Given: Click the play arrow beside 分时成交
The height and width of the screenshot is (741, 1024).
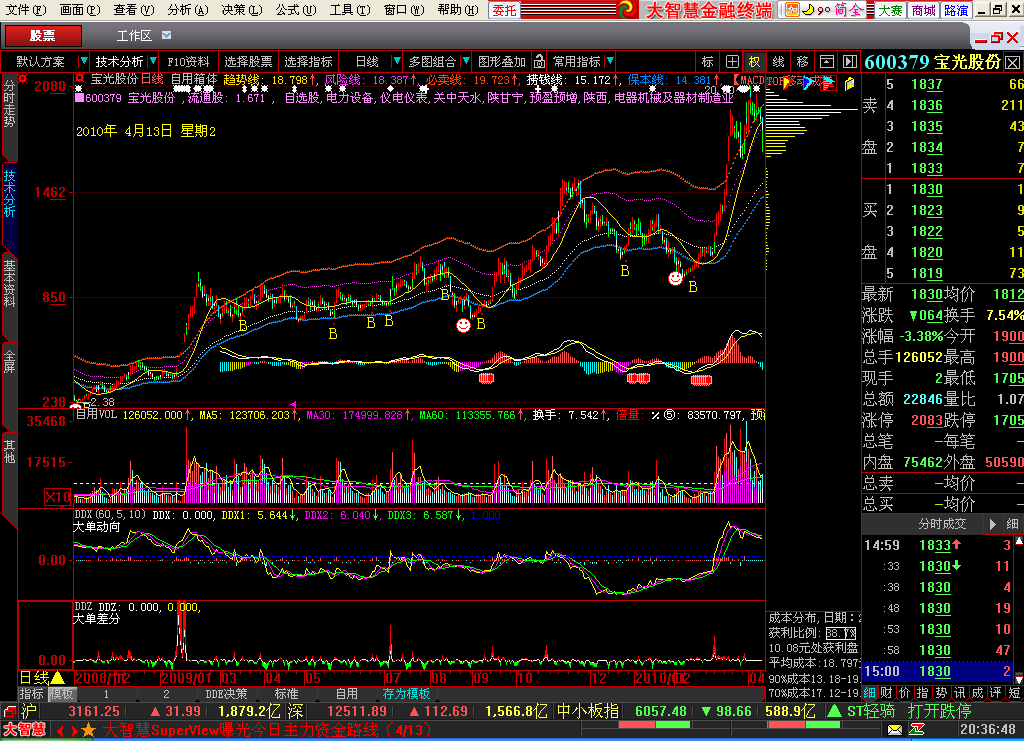Looking at the screenshot, I should coord(993,524).
